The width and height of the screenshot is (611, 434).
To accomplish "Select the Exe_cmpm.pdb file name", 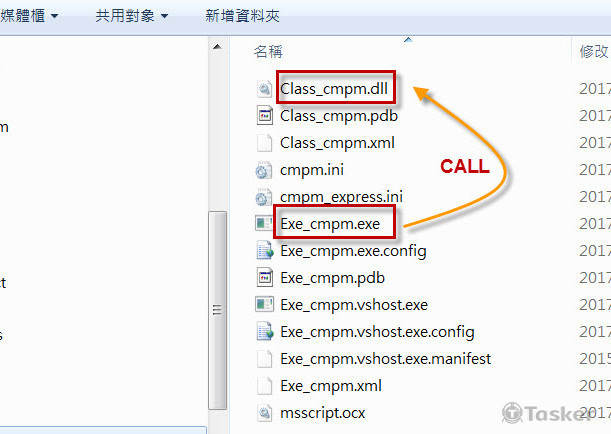I will [325, 277].
